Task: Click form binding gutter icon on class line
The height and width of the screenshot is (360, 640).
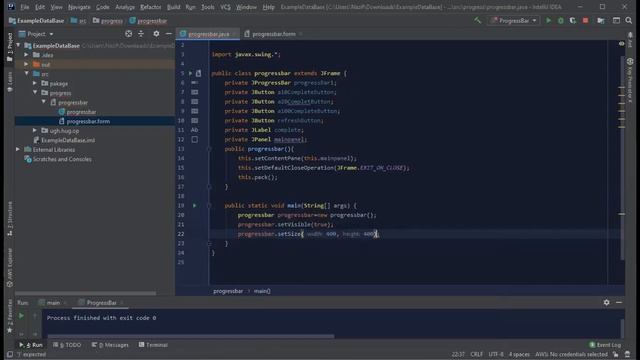Action: [198, 73]
